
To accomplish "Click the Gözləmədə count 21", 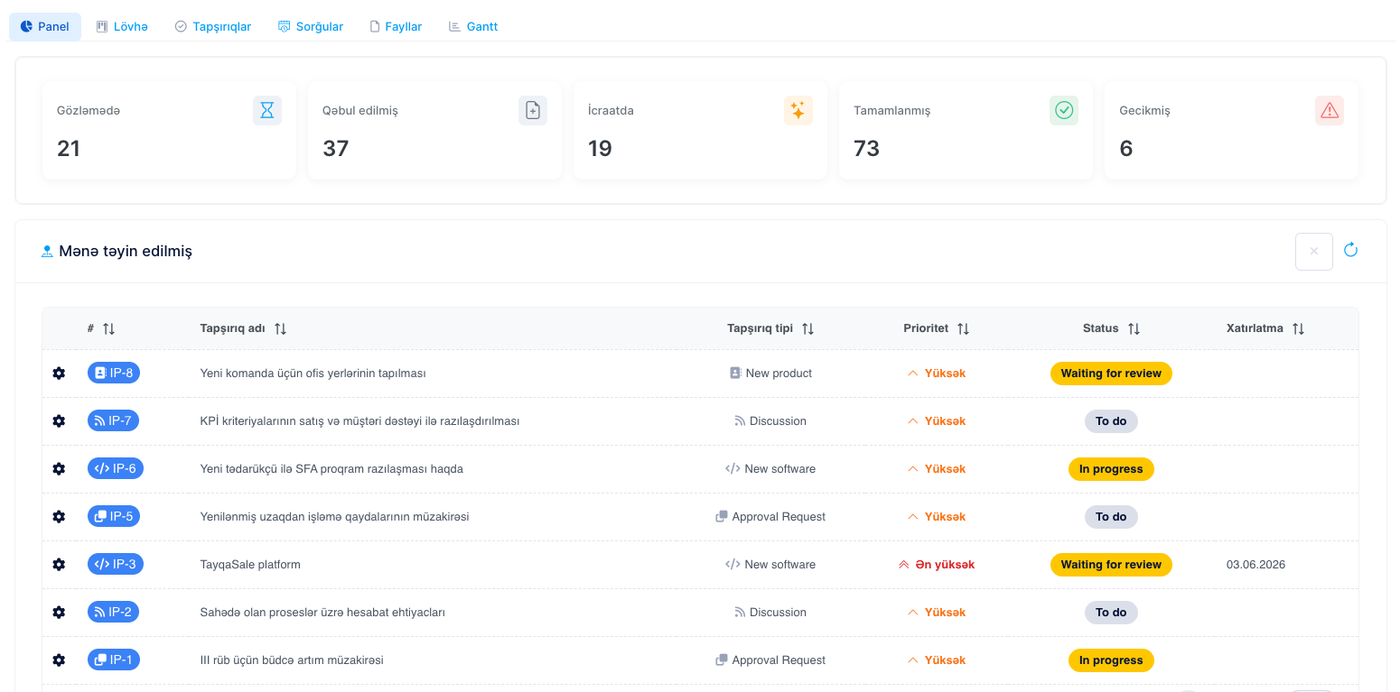I will point(69,148).
